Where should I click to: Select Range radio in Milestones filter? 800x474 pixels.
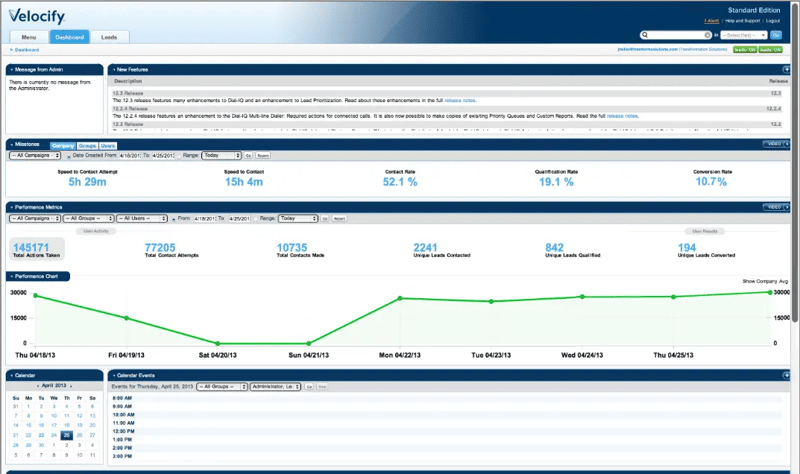[x=178, y=156]
